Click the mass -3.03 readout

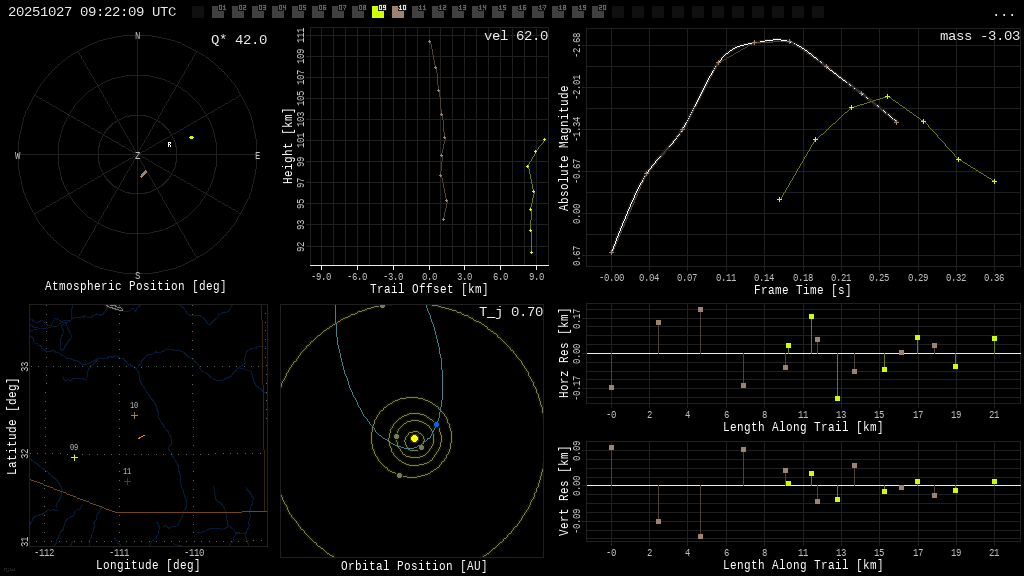[x=979, y=36]
